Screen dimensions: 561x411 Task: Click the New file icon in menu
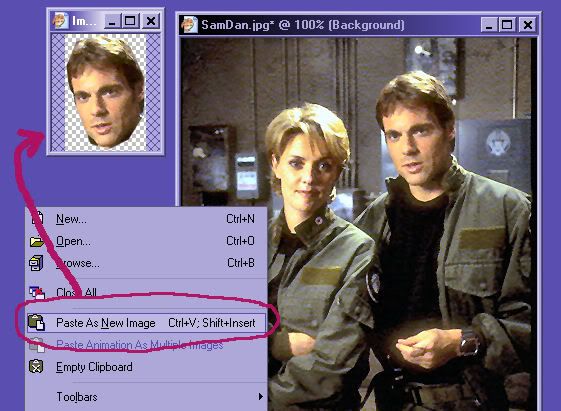point(37,218)
